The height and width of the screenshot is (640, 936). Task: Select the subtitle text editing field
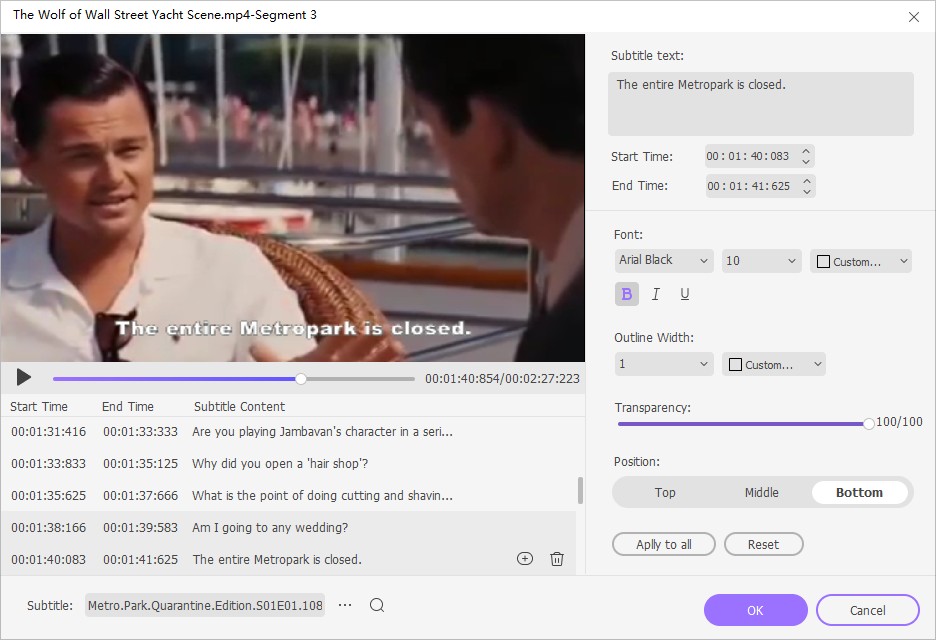point(761,103)
